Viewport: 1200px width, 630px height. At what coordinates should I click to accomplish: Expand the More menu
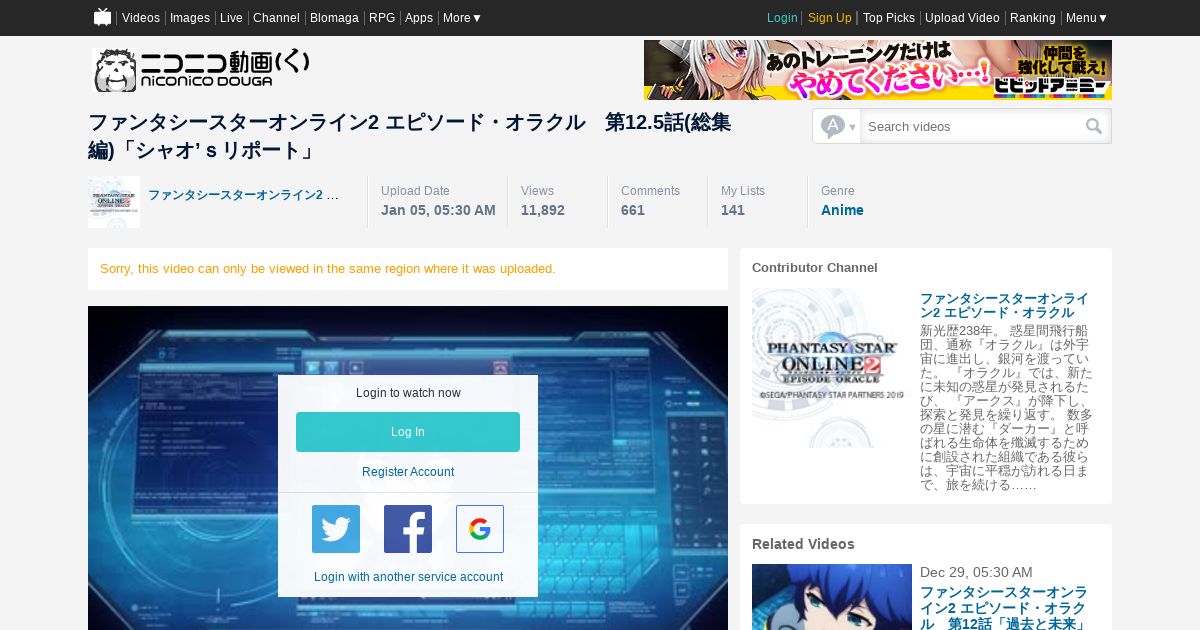tap(462, 18)
